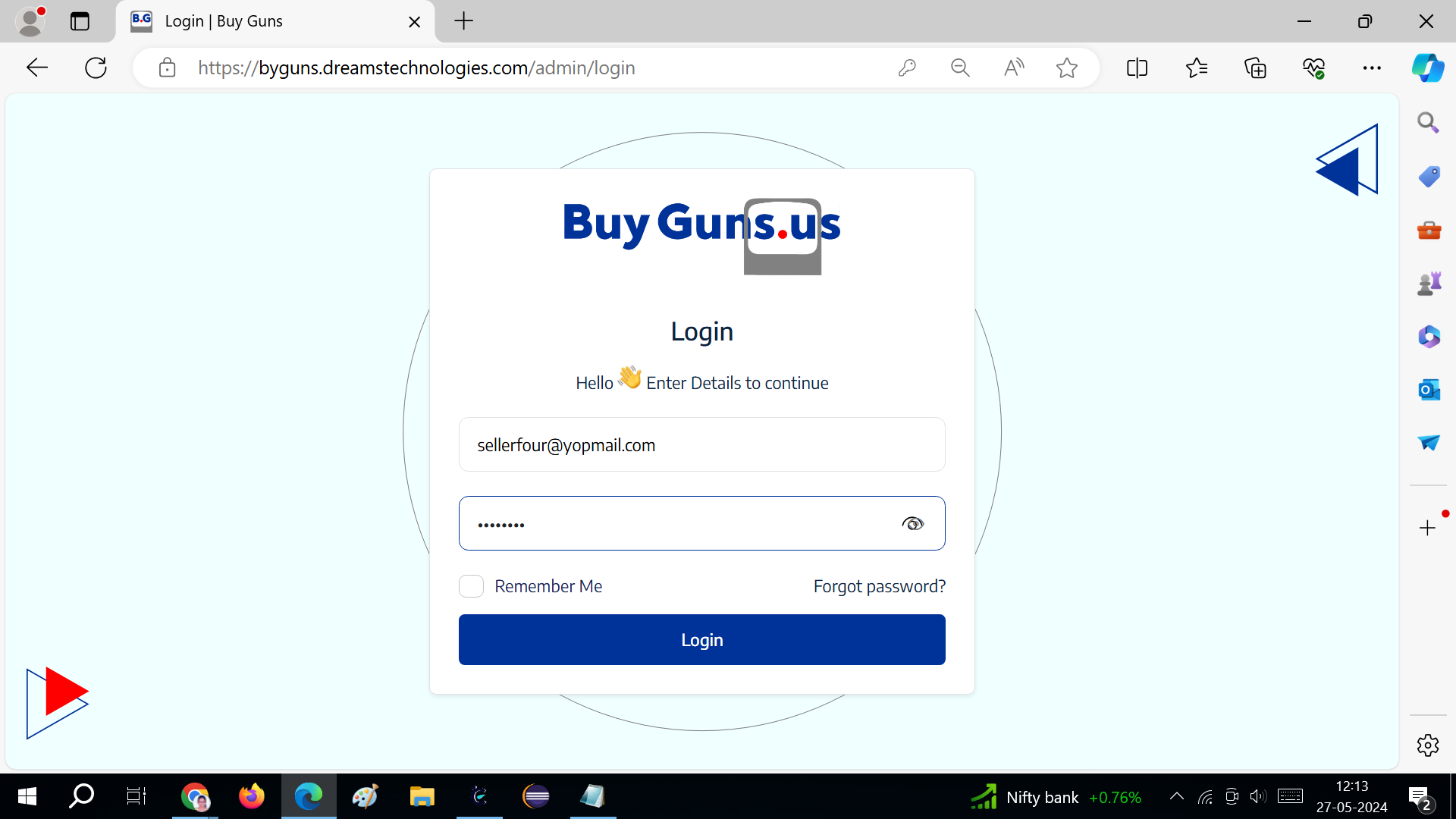1456x819 pixels.
Task: Add sidebar app with plus icon
Action: pos(1427,528)
